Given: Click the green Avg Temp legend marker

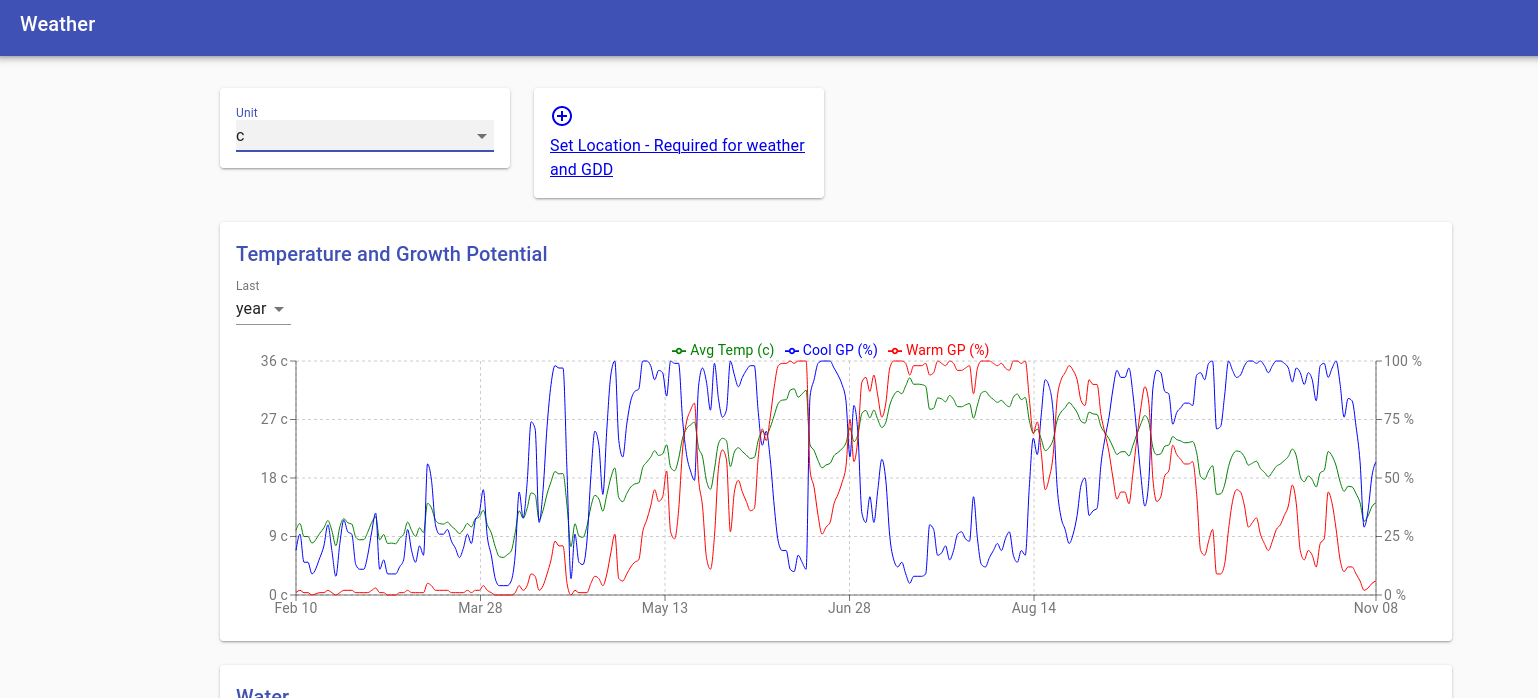Looking at the screenshot, I should (679, 351).
